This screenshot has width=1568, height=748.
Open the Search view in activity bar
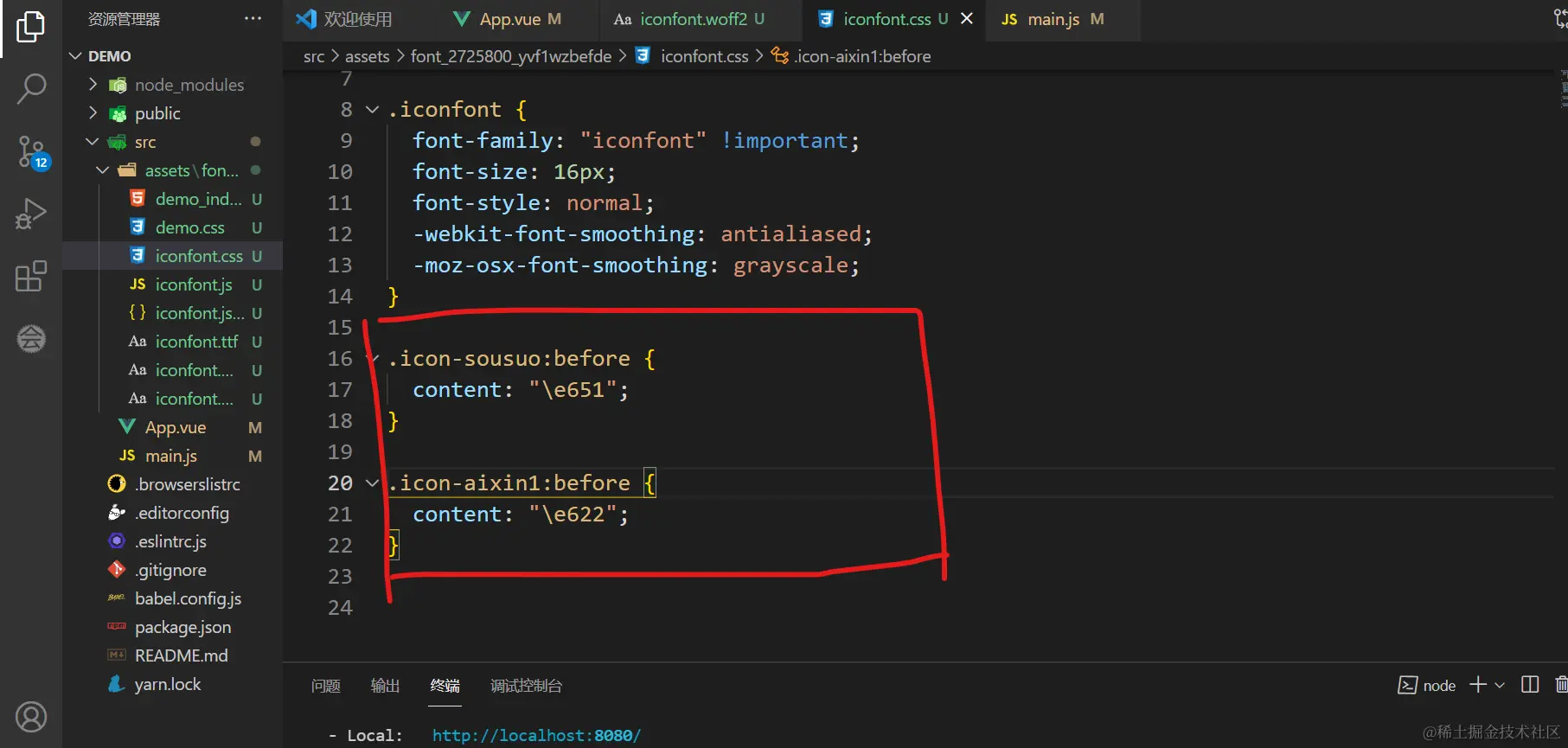coord(30,88)
